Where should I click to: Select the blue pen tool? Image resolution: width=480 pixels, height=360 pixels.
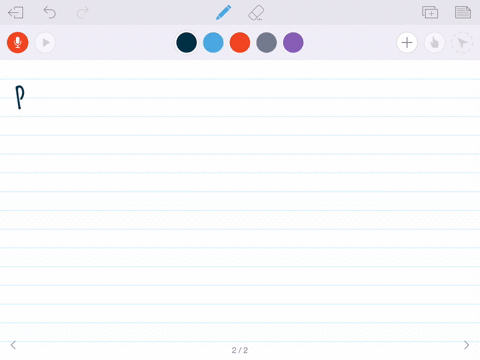[x=223, y=13]
